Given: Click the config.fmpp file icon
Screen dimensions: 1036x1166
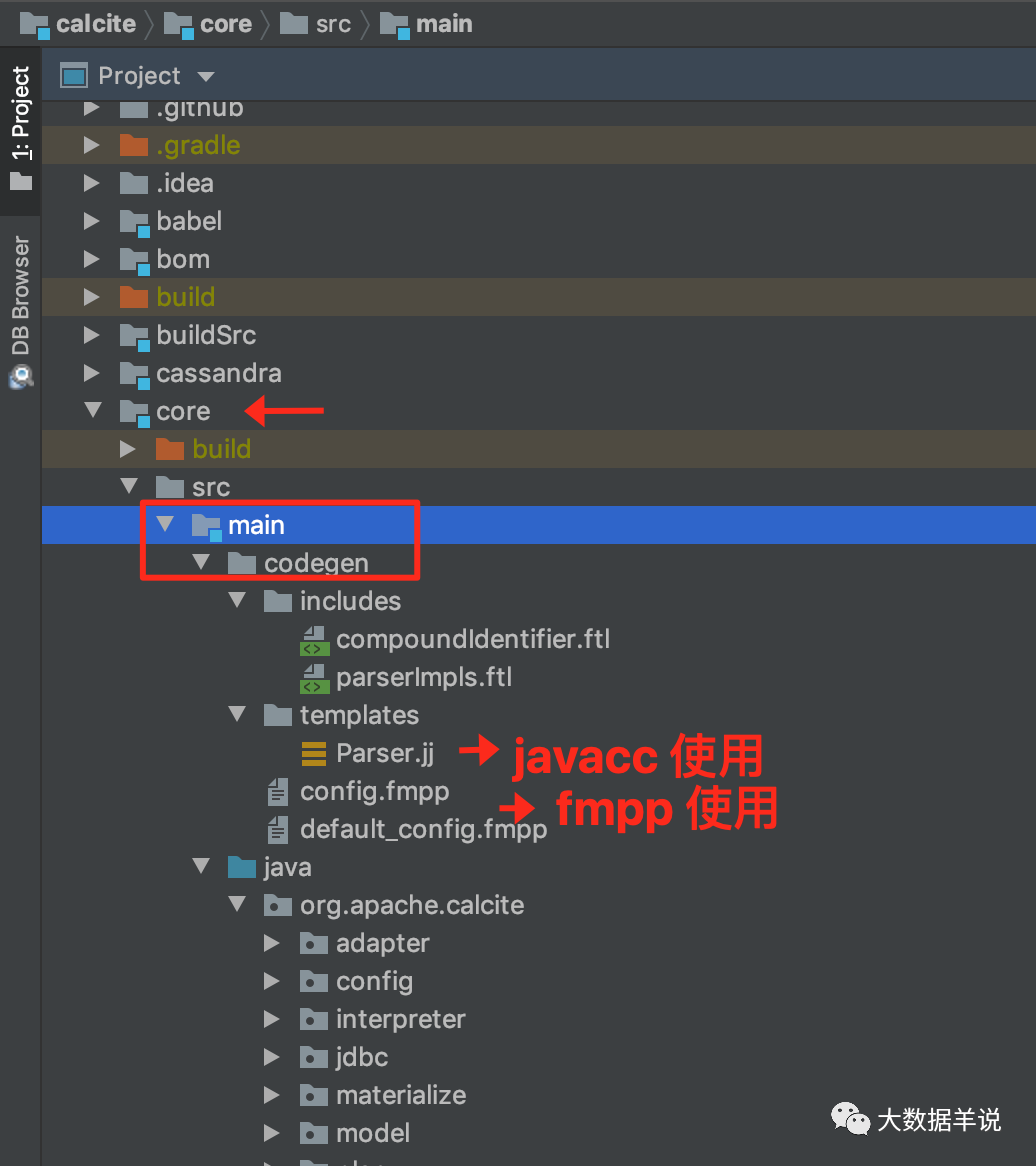Looking at the screenshot, I should 277,792.
